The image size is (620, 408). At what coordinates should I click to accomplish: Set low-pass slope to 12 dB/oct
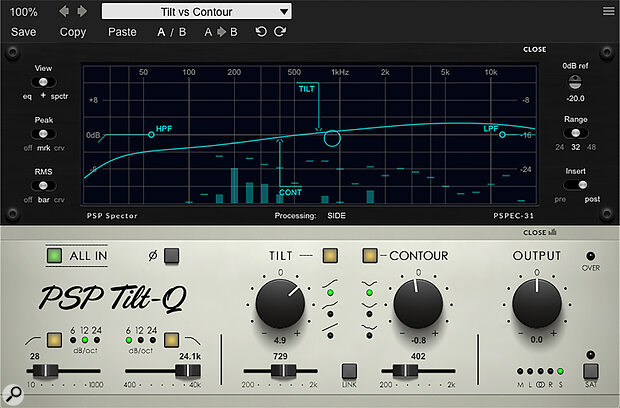coord(141,340)
